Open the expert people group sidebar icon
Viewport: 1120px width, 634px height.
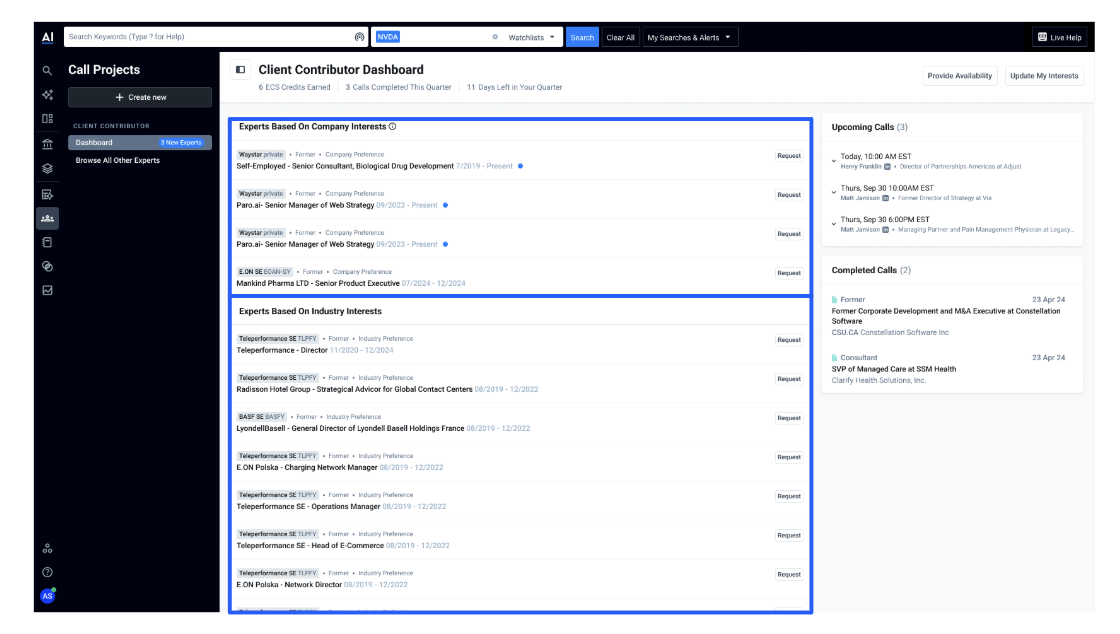[x=47, y=218]
